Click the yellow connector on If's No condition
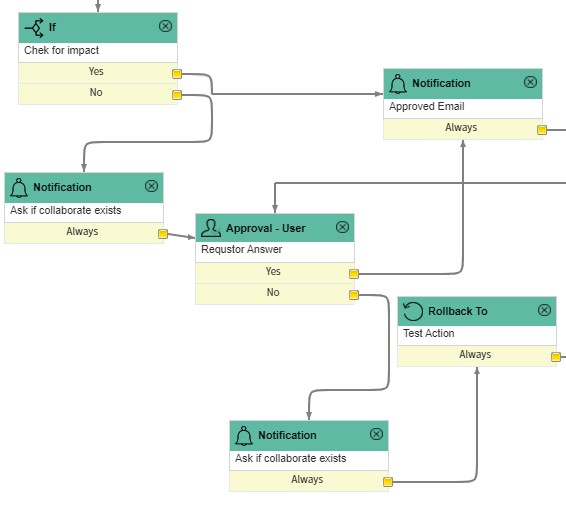 (177, 95)
